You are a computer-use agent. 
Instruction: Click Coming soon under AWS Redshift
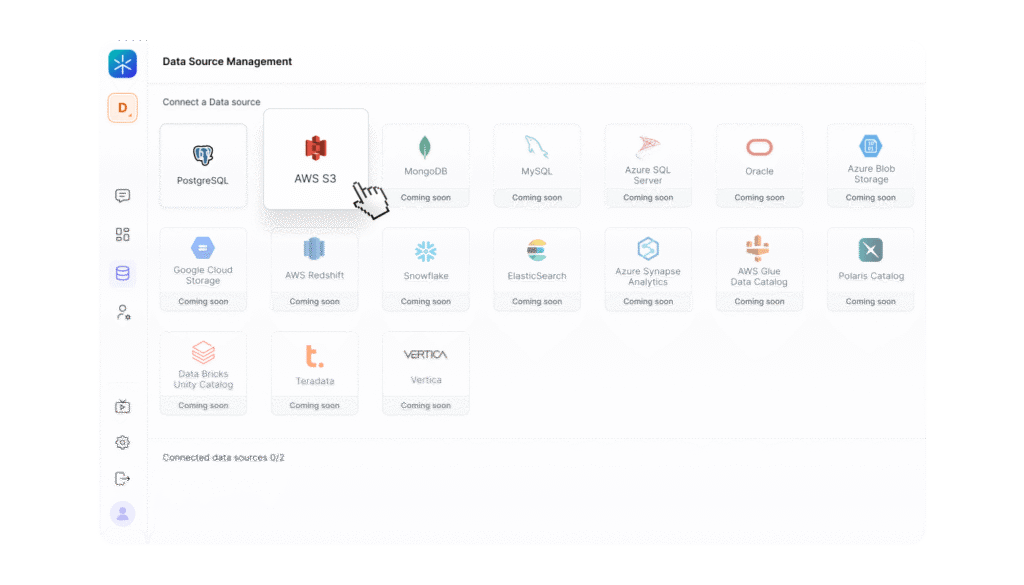coord(314,302)
